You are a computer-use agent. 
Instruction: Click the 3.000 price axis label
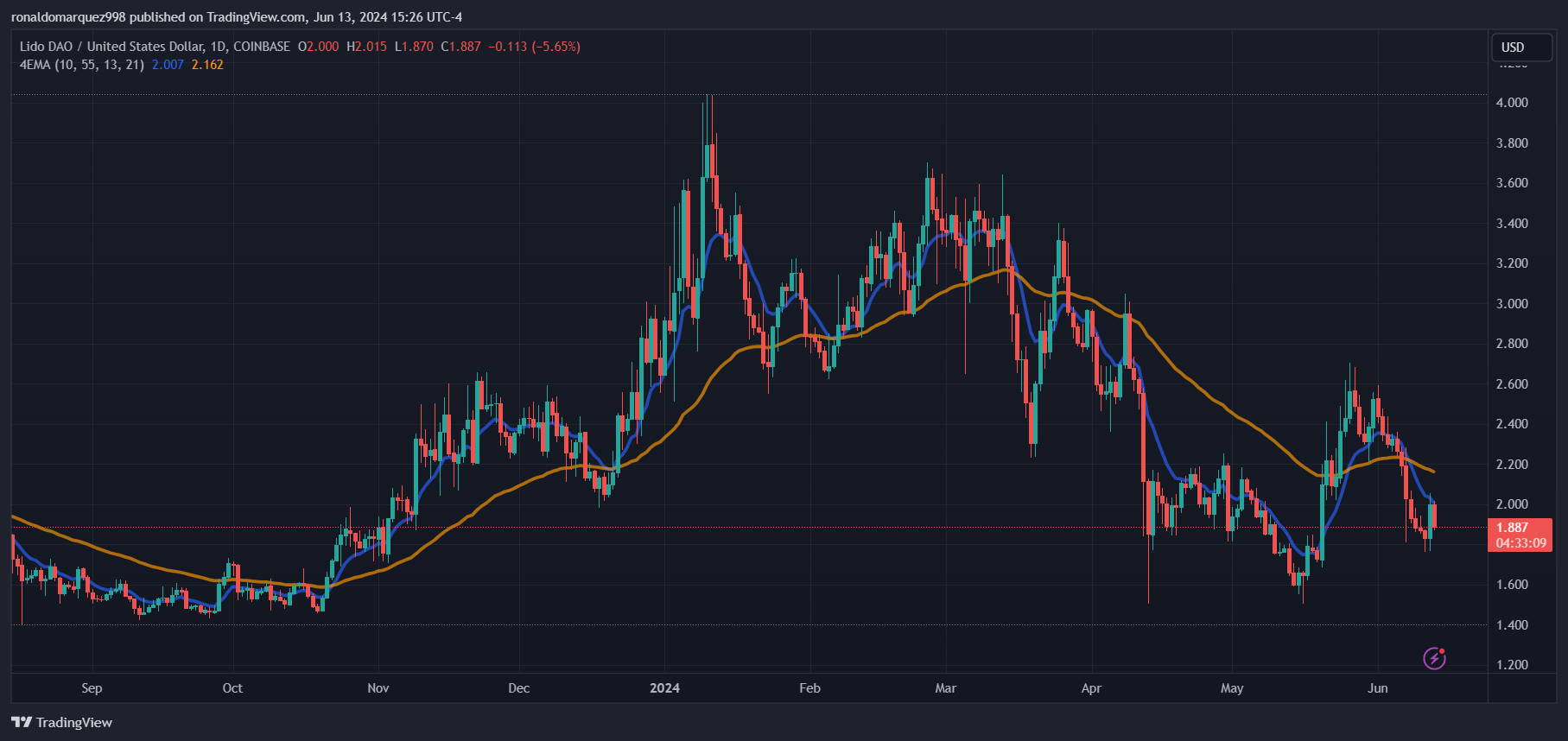1512,304
